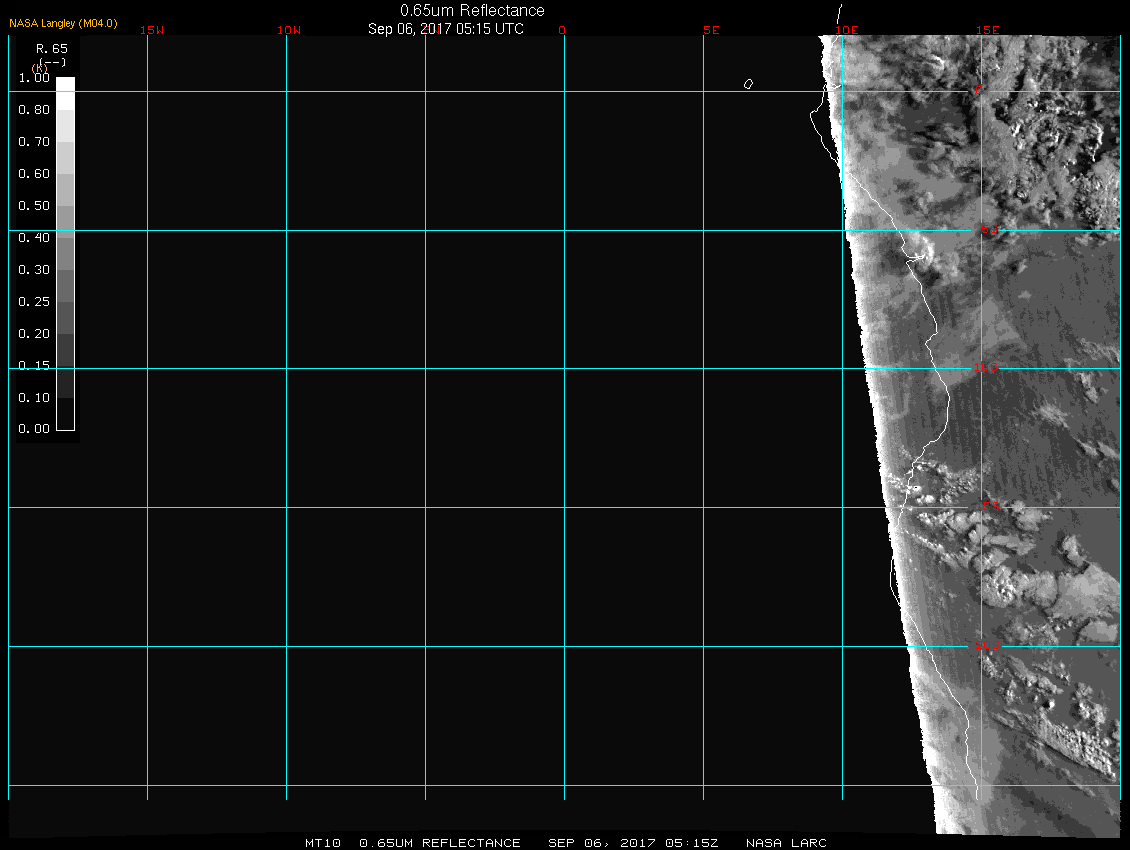Click the MT10 text in the footer
This screenshot has width=1130, height=850.
coord(322,843)
